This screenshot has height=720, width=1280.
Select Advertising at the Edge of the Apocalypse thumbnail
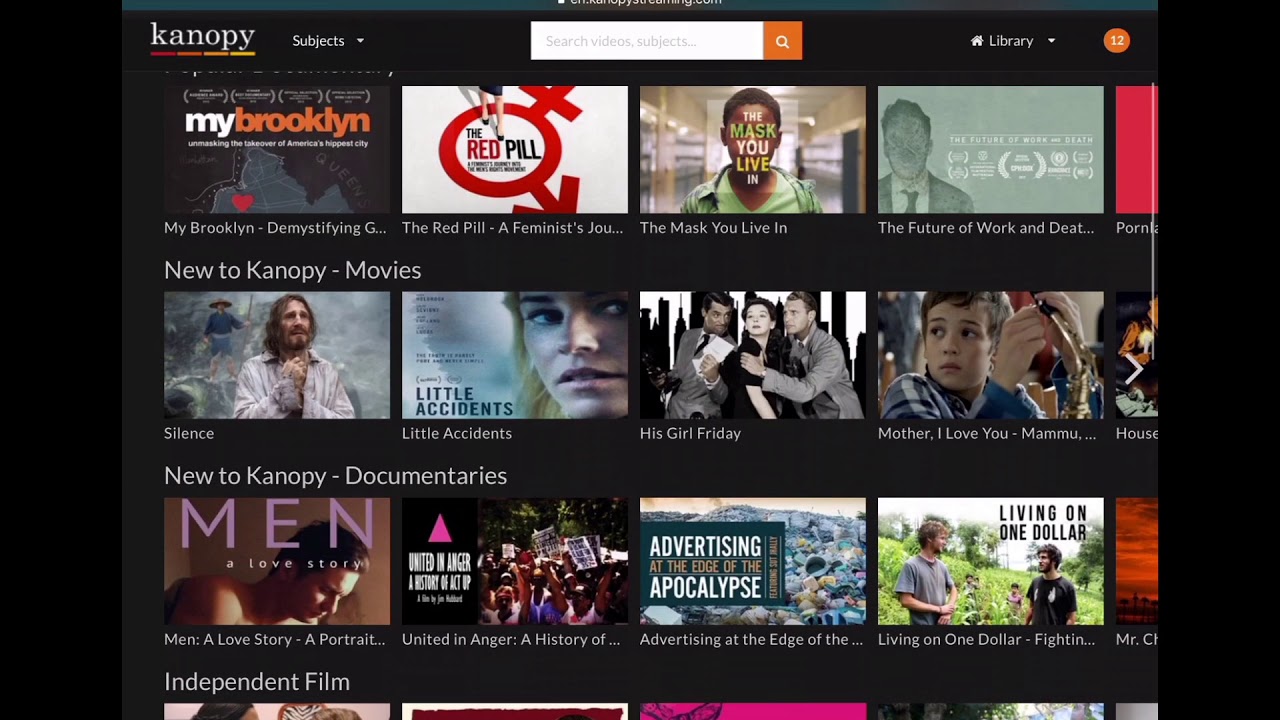pos(753,561)
